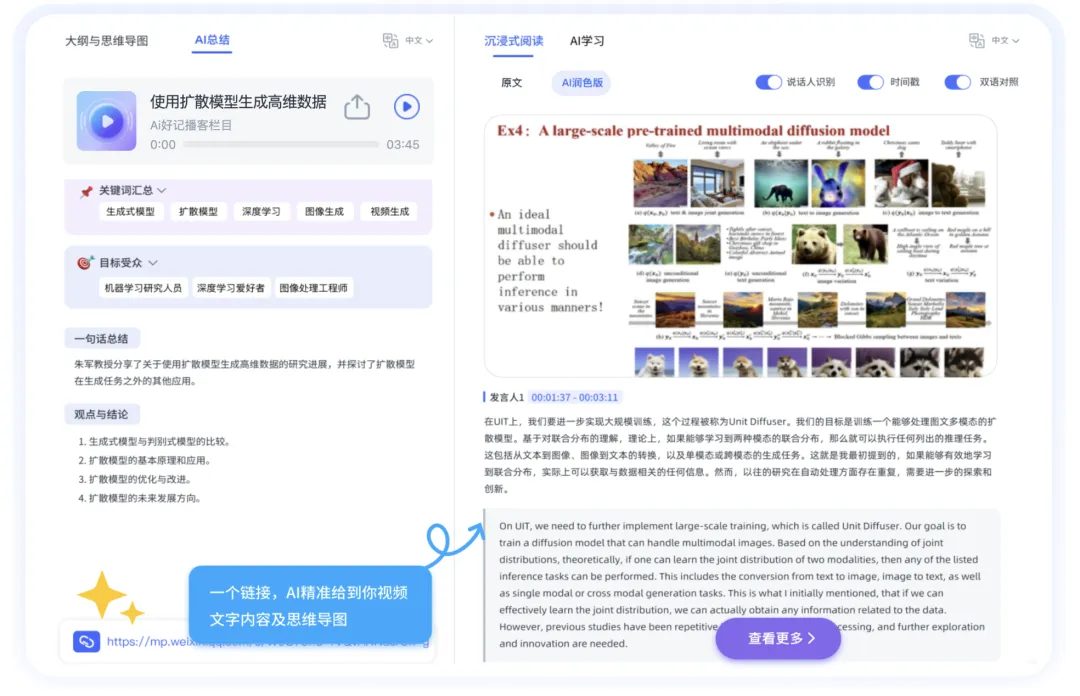Toggle the 时间戳 switch
This screenshot has width=1080, height=696.
871,83
